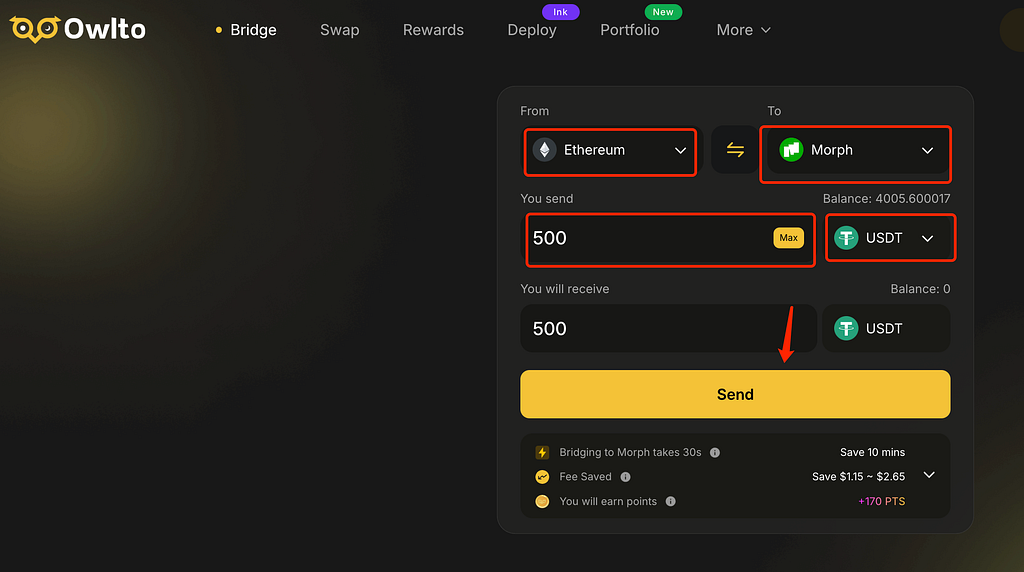Open the Ethereum source chain dropdown
This screenshot has width=1024, height=572.
610,151
